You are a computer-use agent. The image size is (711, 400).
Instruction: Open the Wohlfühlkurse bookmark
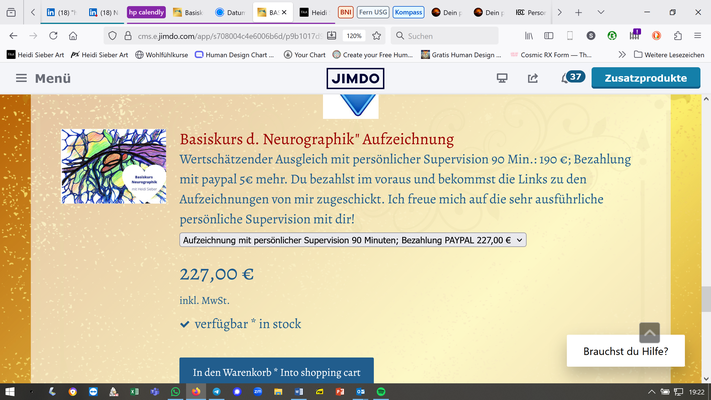[x=161, y=54]
